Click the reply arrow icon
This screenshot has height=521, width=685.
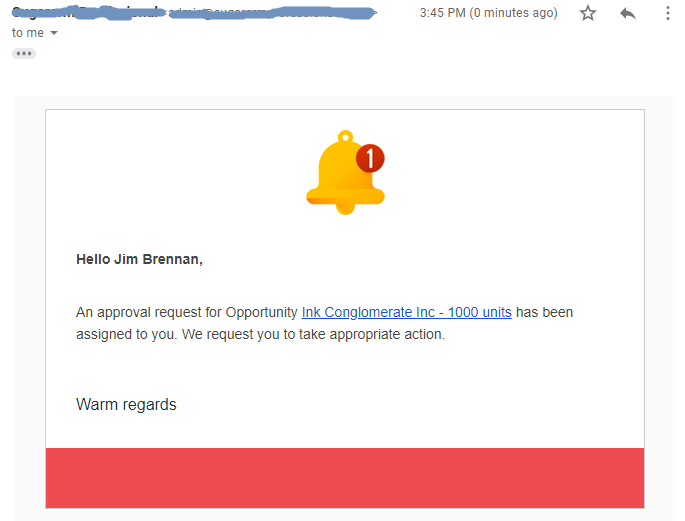coord(628,13)
